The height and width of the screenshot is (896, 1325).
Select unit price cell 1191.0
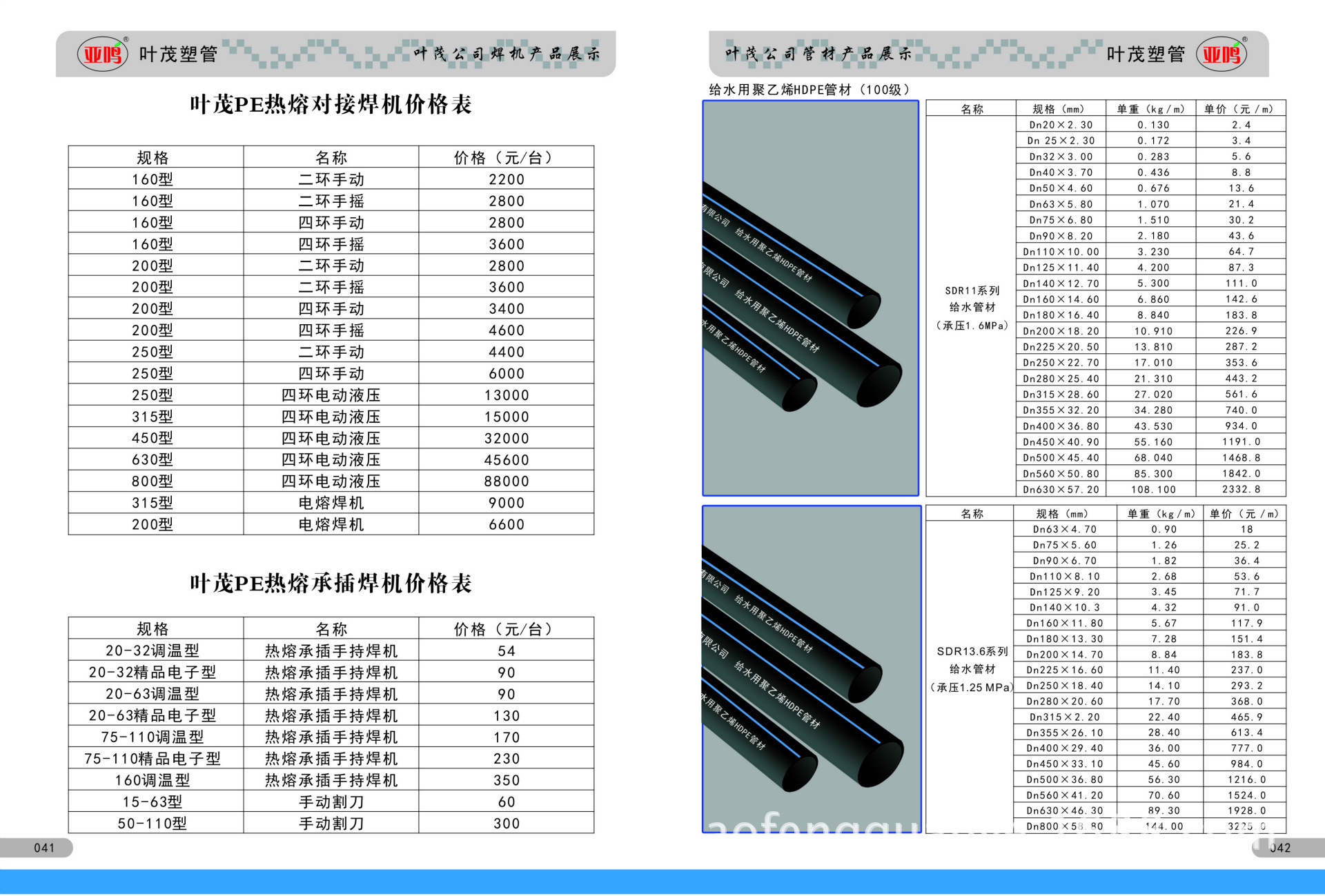[x=1241, y=442]
